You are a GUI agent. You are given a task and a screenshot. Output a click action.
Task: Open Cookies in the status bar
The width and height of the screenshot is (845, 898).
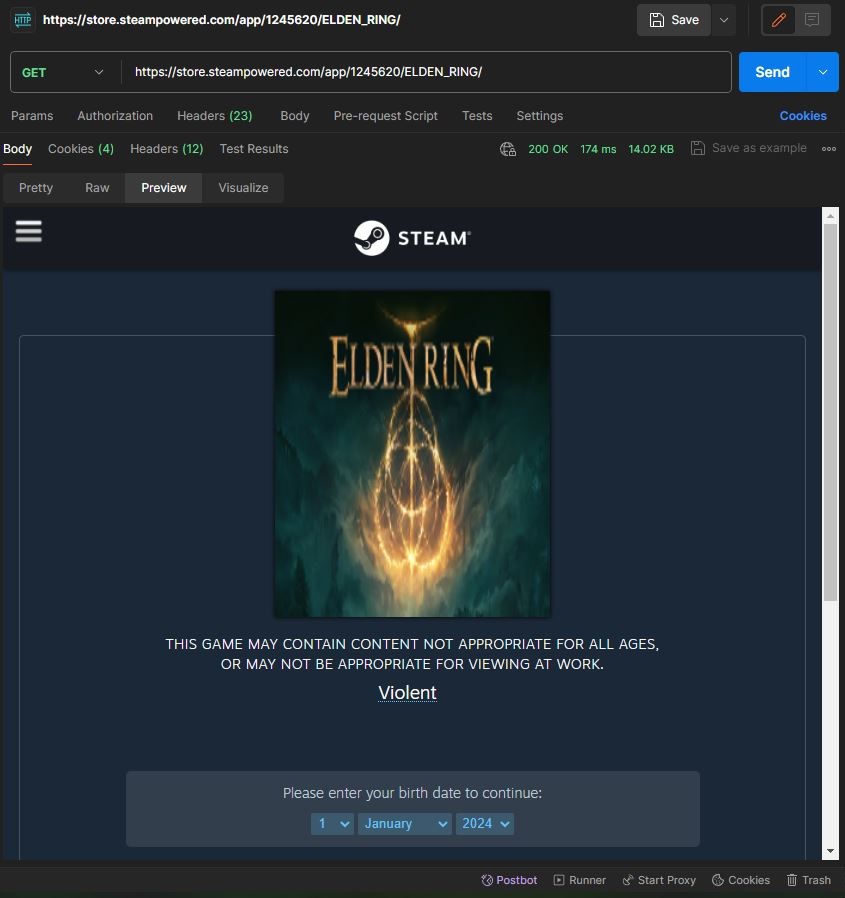tap(741, 880)
